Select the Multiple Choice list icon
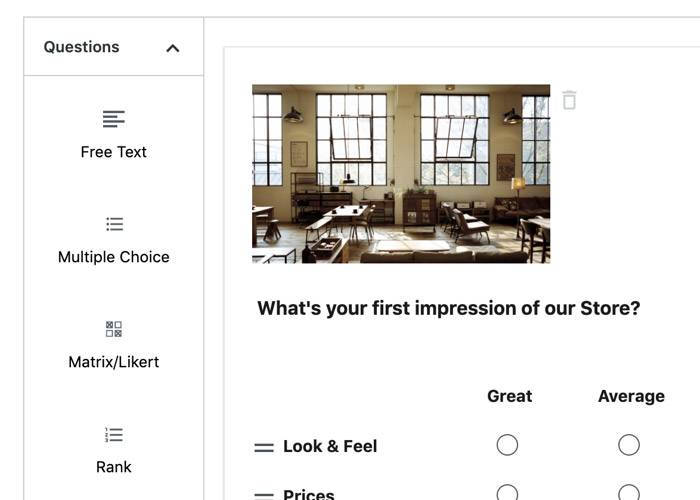 (114, 224)
